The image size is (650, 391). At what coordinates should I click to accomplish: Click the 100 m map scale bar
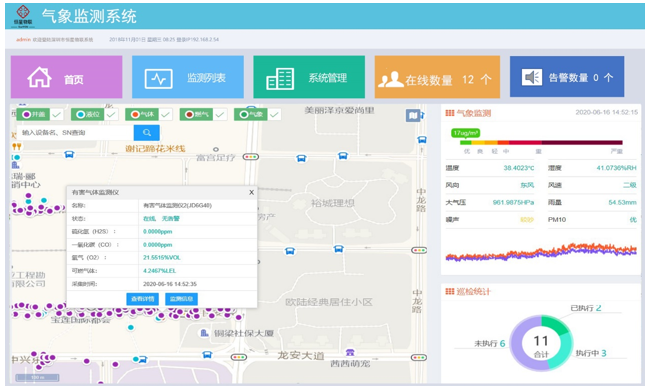point(37,378)
